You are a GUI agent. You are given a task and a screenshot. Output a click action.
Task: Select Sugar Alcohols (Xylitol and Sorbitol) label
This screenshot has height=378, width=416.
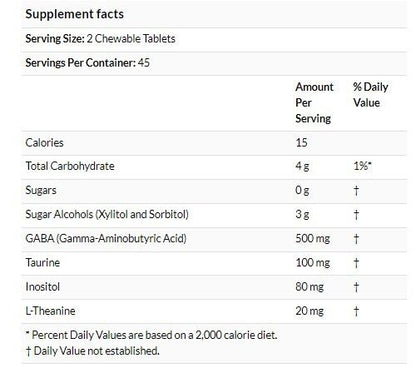pyautogui.click(x=107, y=214)
